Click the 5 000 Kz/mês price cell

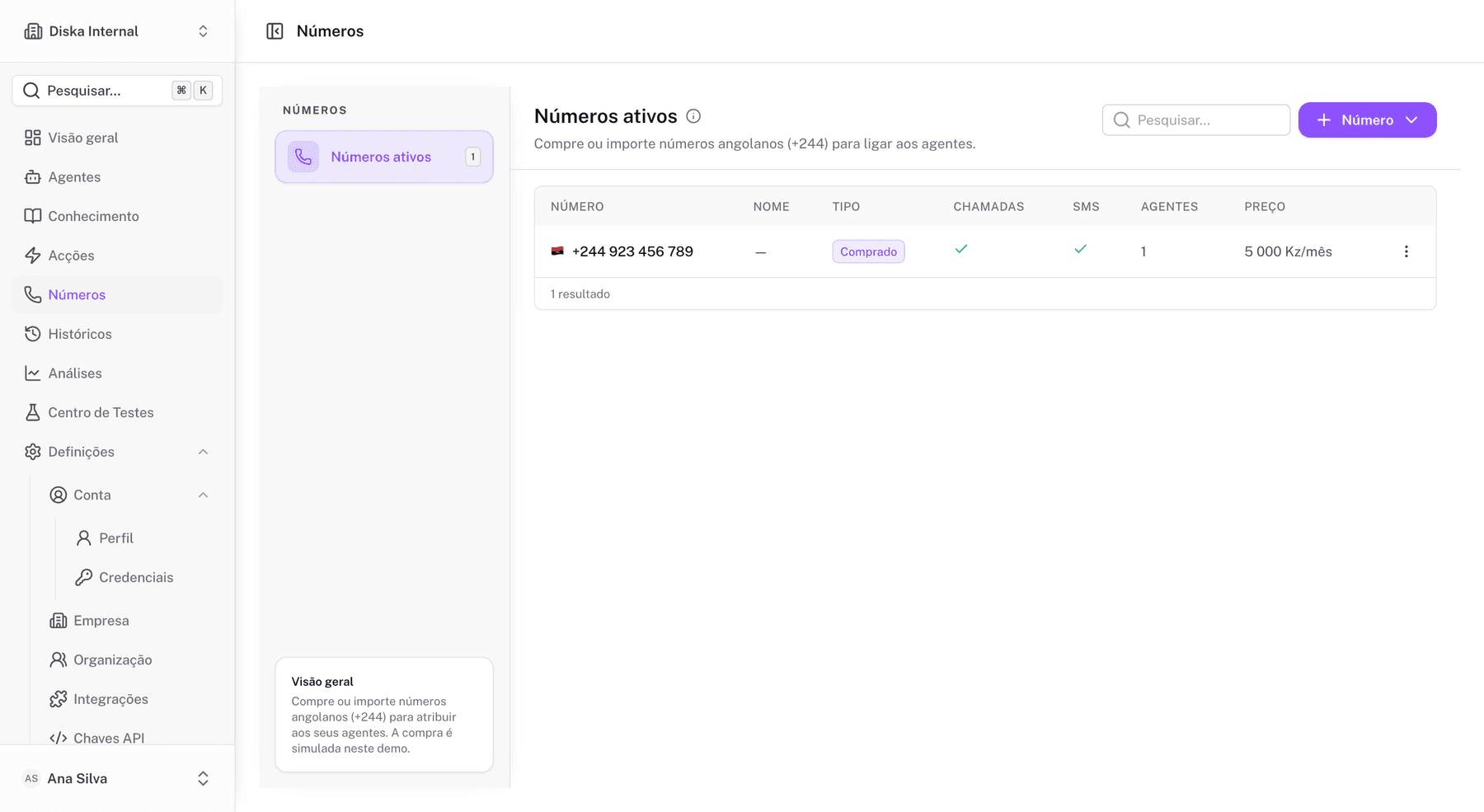click(x=1288, y=251)
